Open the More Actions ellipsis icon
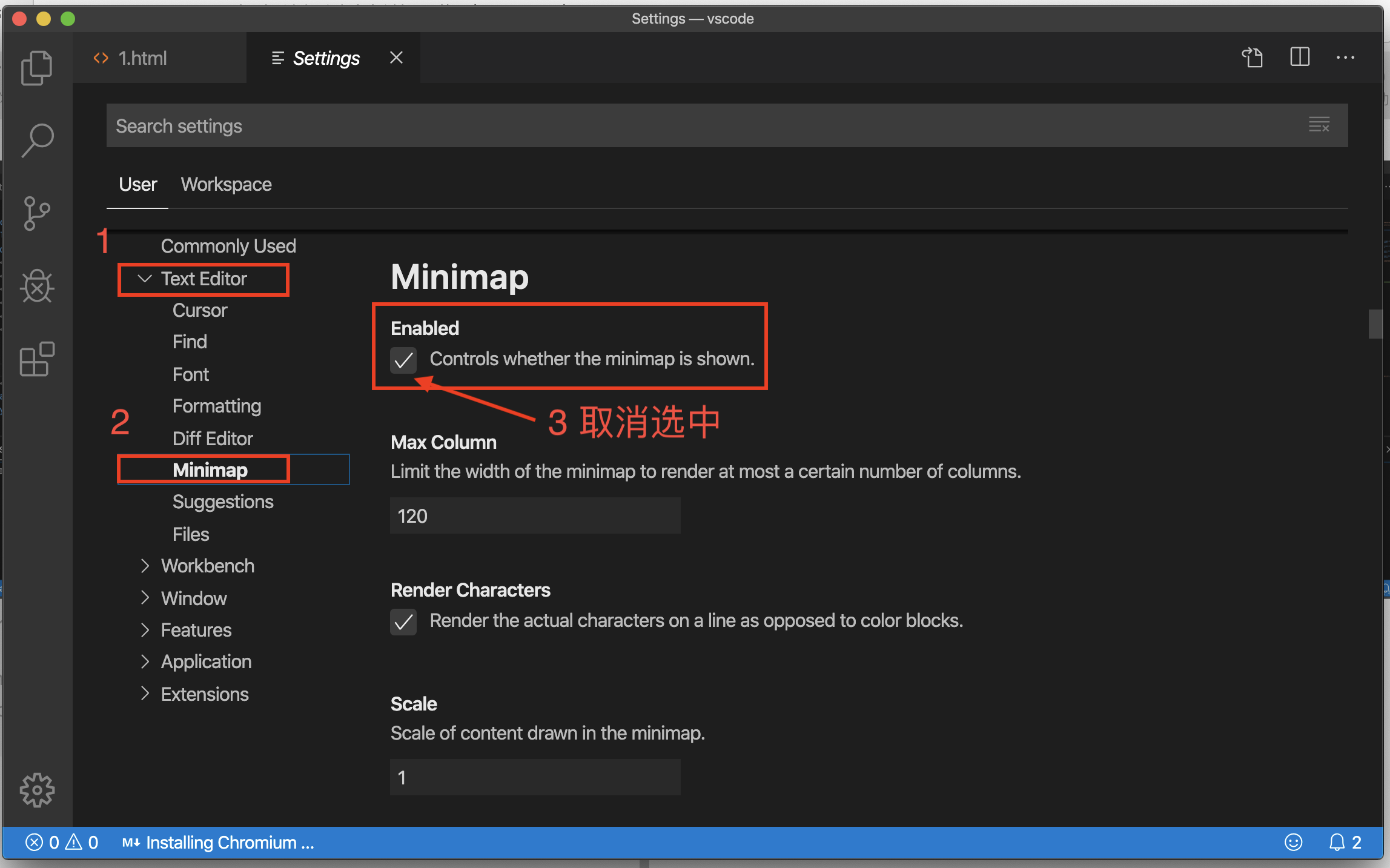 click(1346, 58)
